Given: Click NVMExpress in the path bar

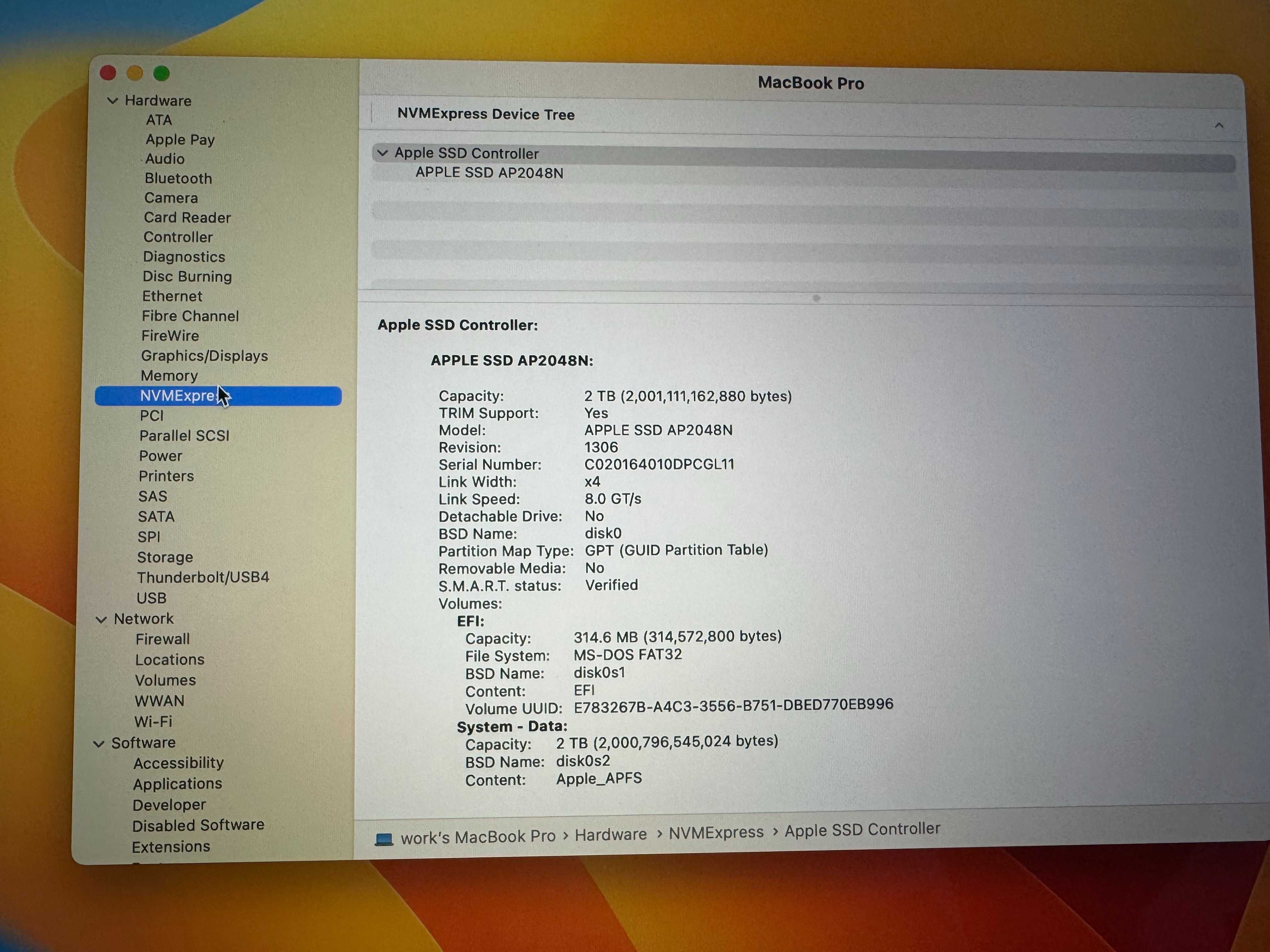Looking at the screenshot, I should click(x=716, y=833).
